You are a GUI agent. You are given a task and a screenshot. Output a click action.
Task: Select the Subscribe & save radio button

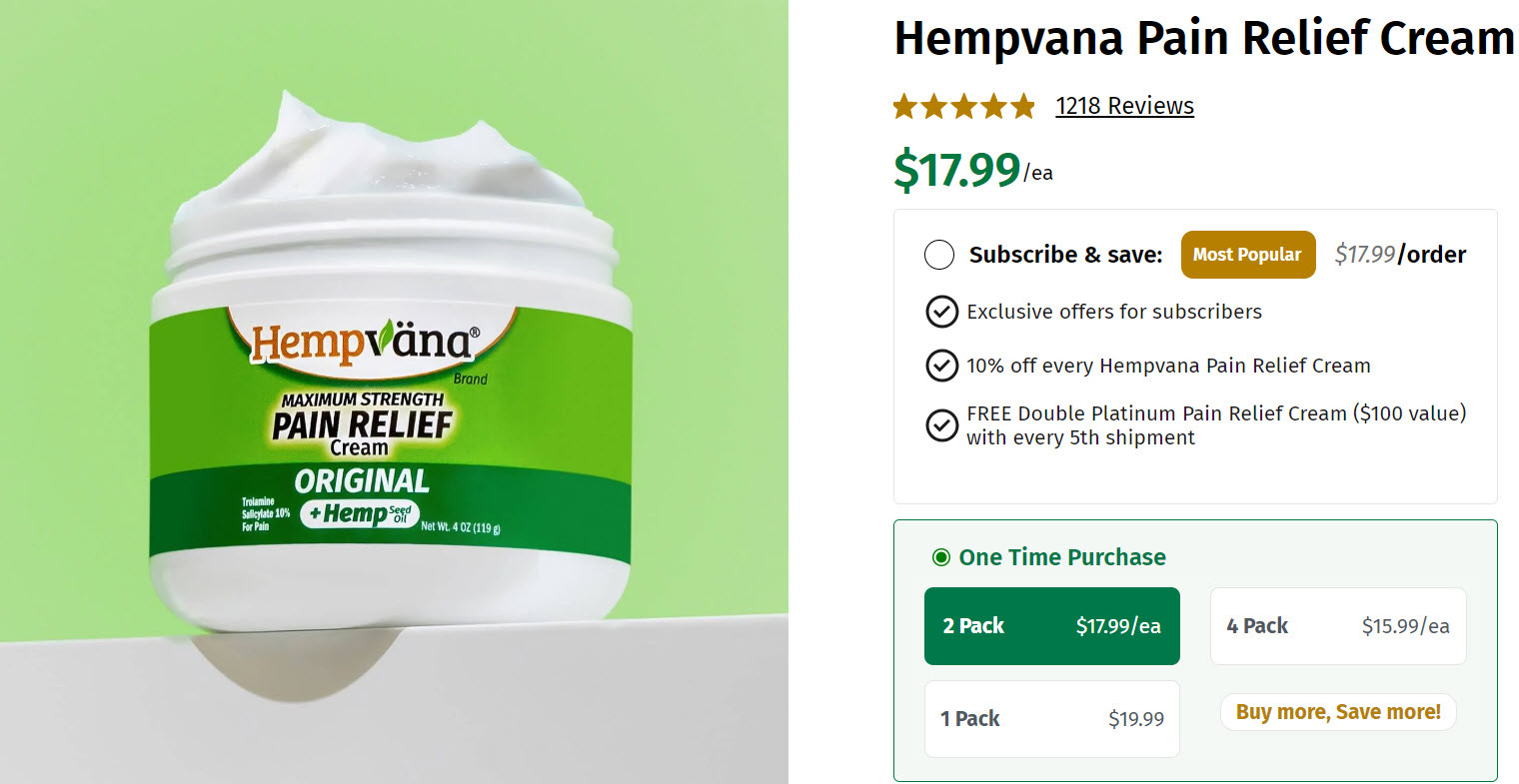[939, 255]
